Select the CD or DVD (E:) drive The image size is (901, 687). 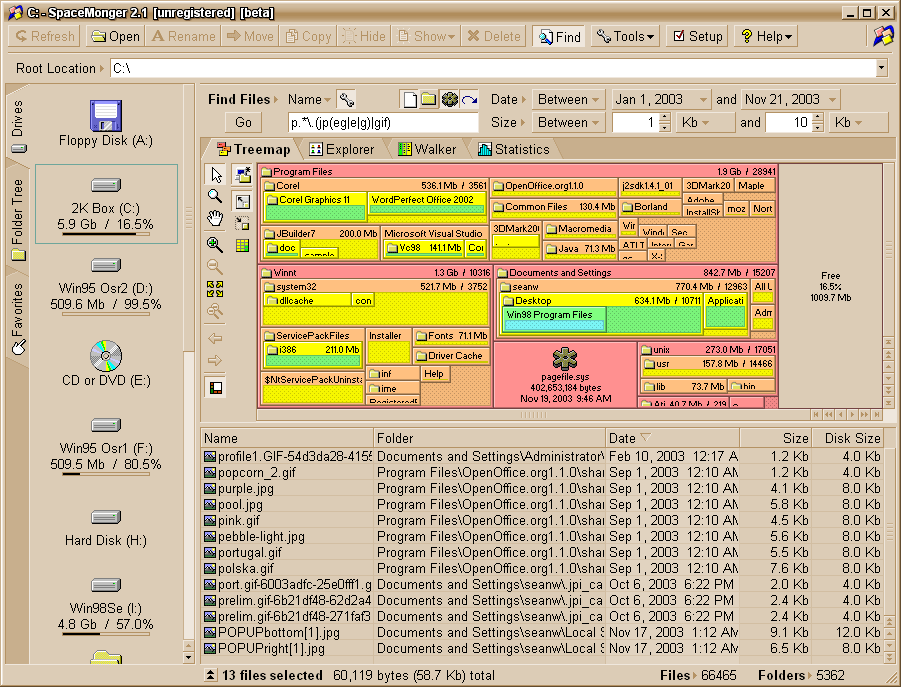[106, 364]
